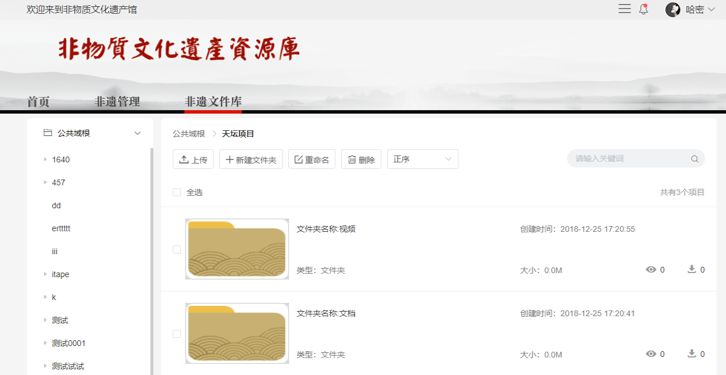Image resolution: width=726 pixels, height=375 pixels.
Task: Expand the itape tree node arrow
Action: [x=45, y=274]
